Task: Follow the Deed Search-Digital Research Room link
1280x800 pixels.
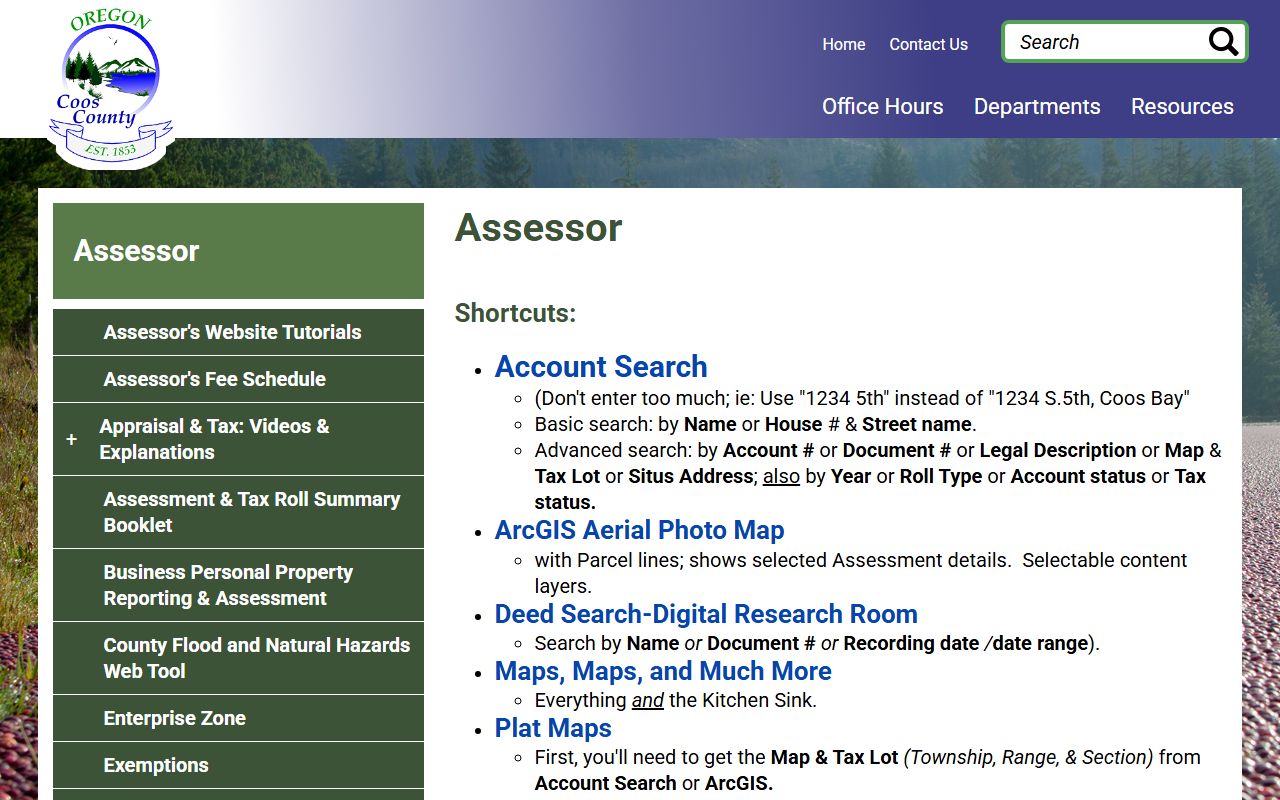Action: 706,614
